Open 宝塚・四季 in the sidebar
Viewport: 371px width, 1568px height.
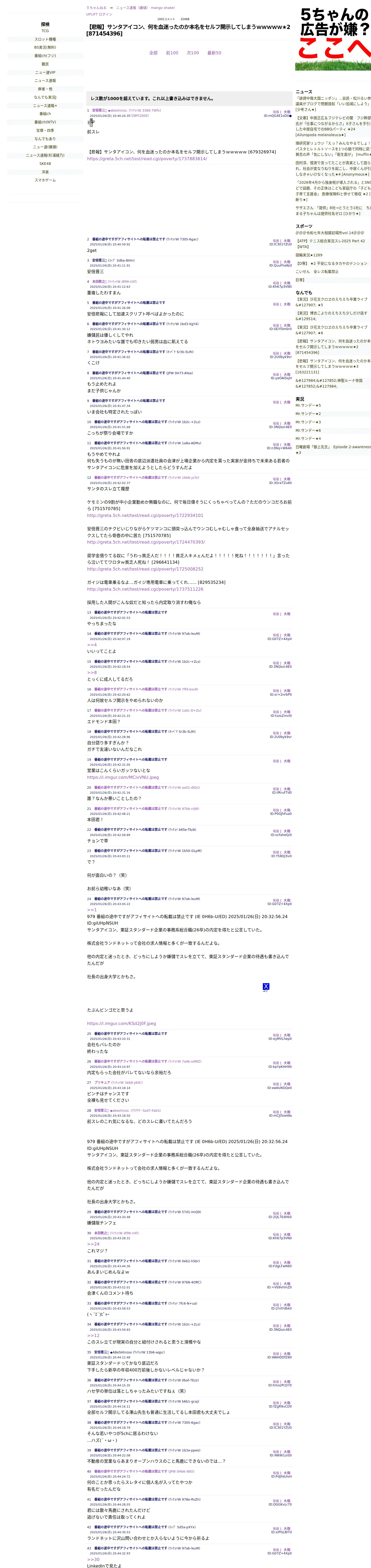(x=45, y=130)
